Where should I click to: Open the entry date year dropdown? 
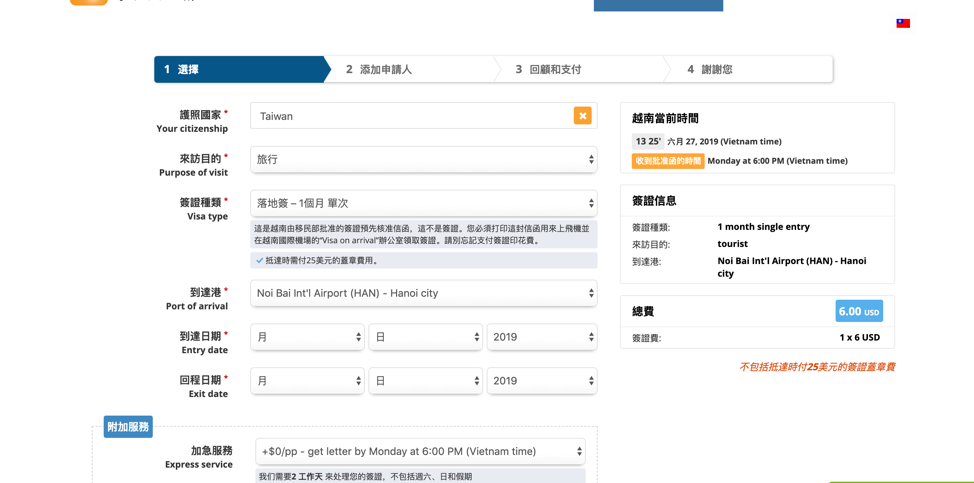(x=541, y=337)
